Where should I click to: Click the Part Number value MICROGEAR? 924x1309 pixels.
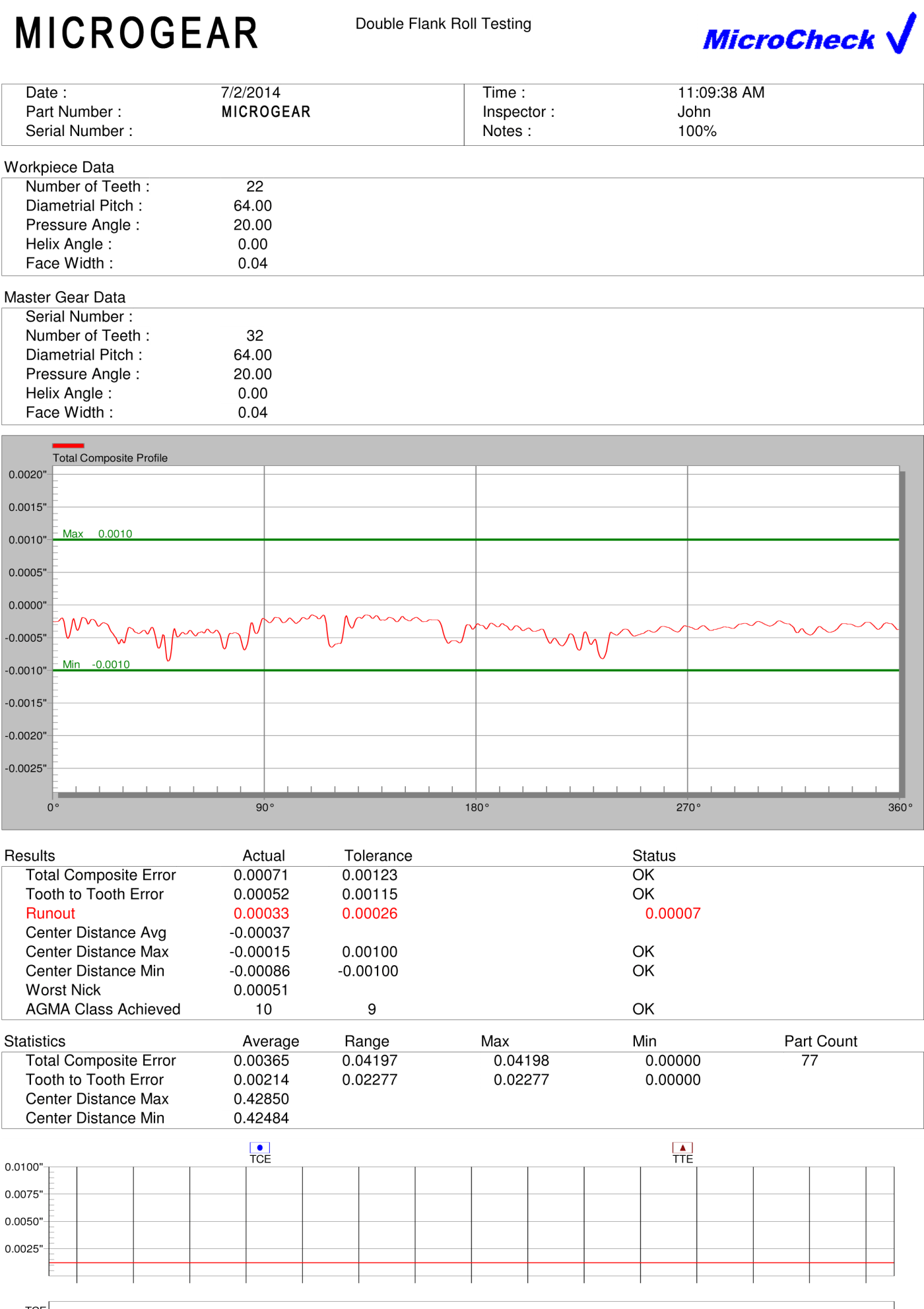266,112
